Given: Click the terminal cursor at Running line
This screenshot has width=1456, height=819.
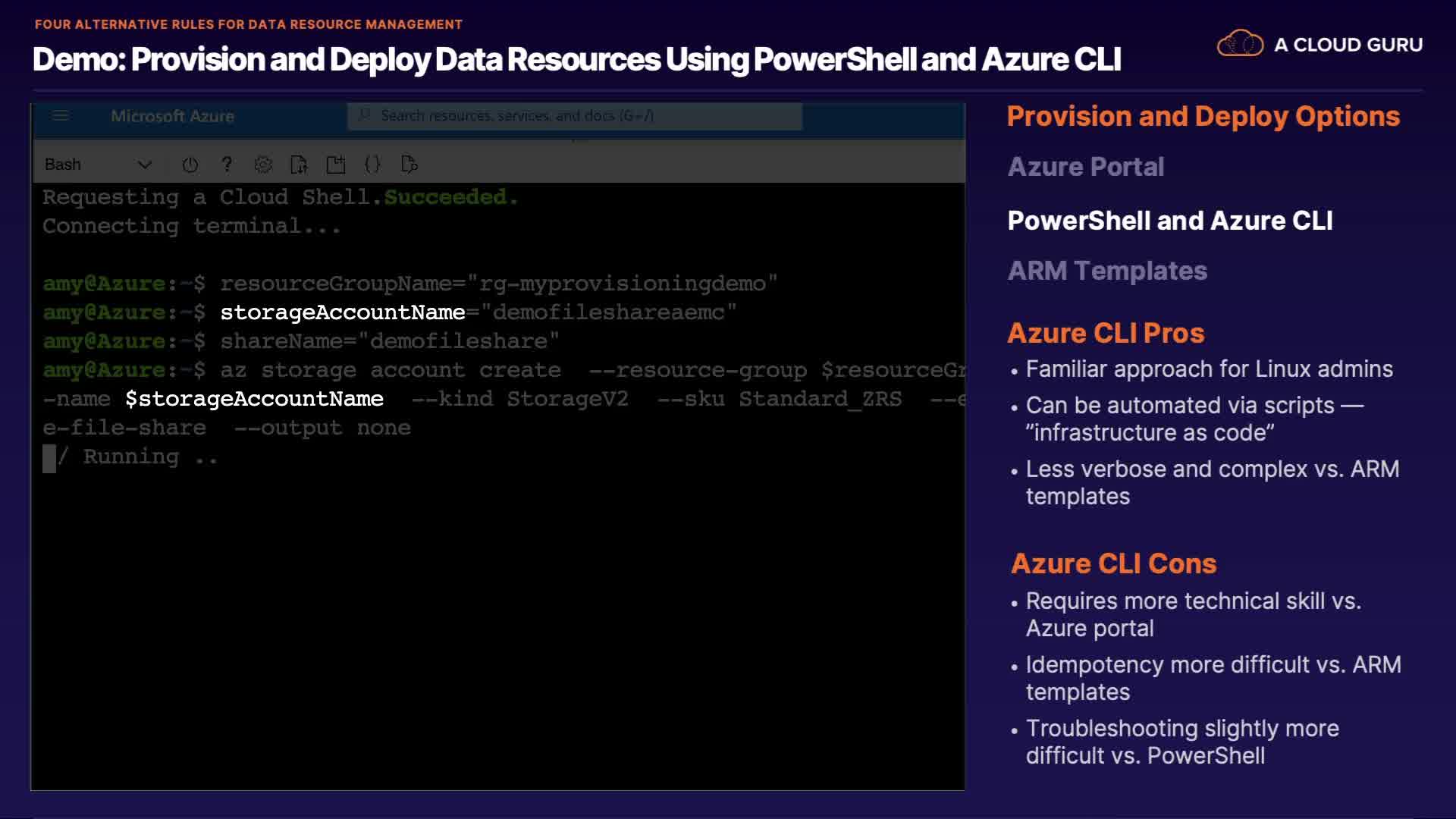Looking at the screenshot, I should point(49,458).
